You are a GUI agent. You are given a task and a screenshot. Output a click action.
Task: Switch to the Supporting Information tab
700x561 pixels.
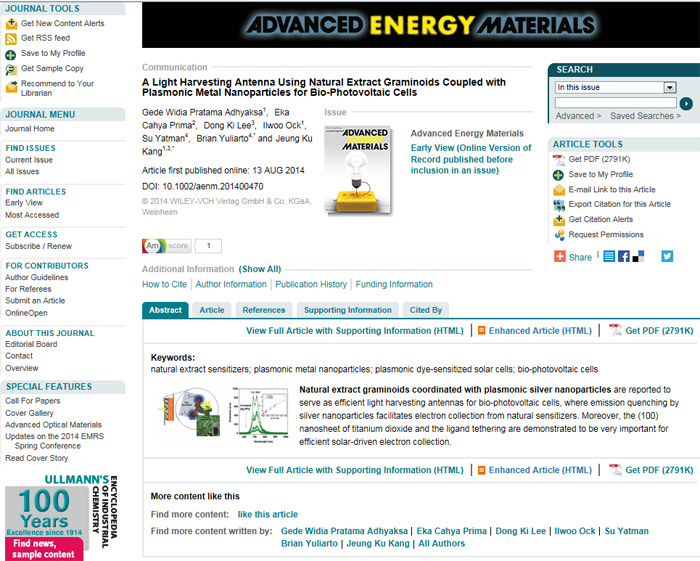(348, 310)
